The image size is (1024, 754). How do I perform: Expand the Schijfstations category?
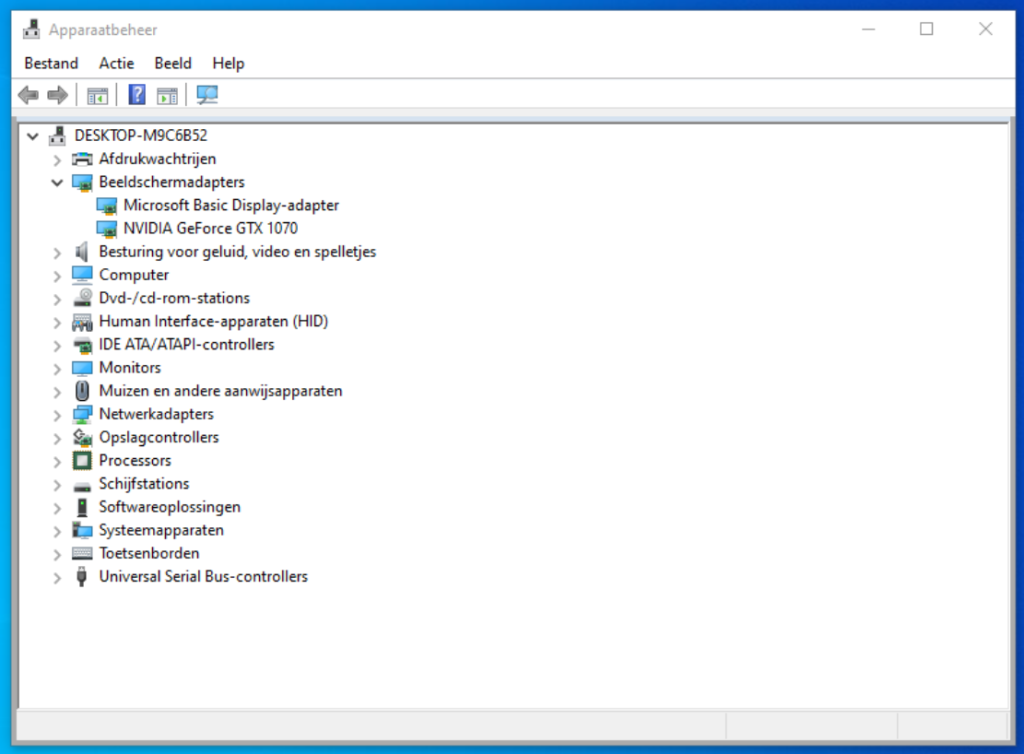click(x=57, y=484)
